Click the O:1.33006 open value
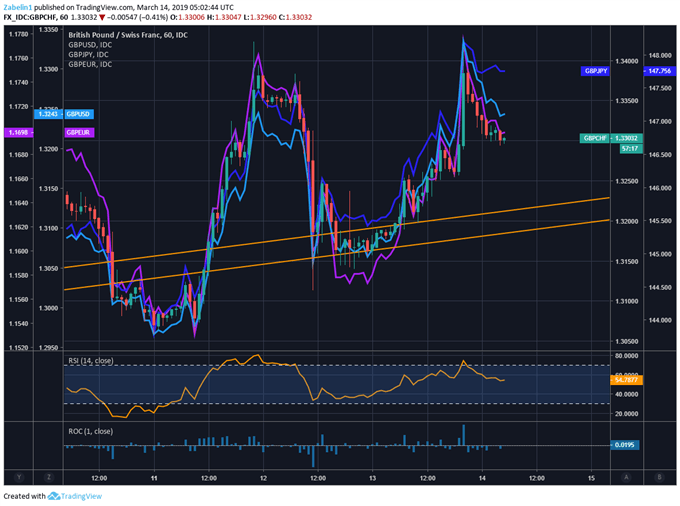Image resolution: width=680 pixels, height=506 pixels. 187,17
